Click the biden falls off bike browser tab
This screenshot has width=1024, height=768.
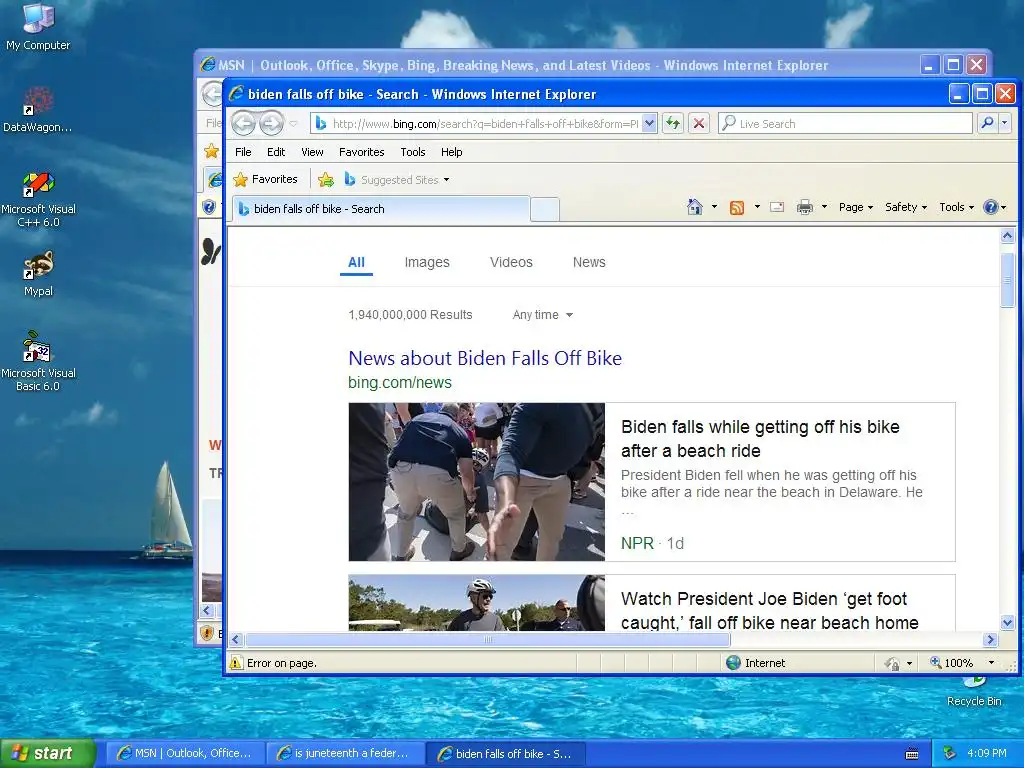point(381,209)
